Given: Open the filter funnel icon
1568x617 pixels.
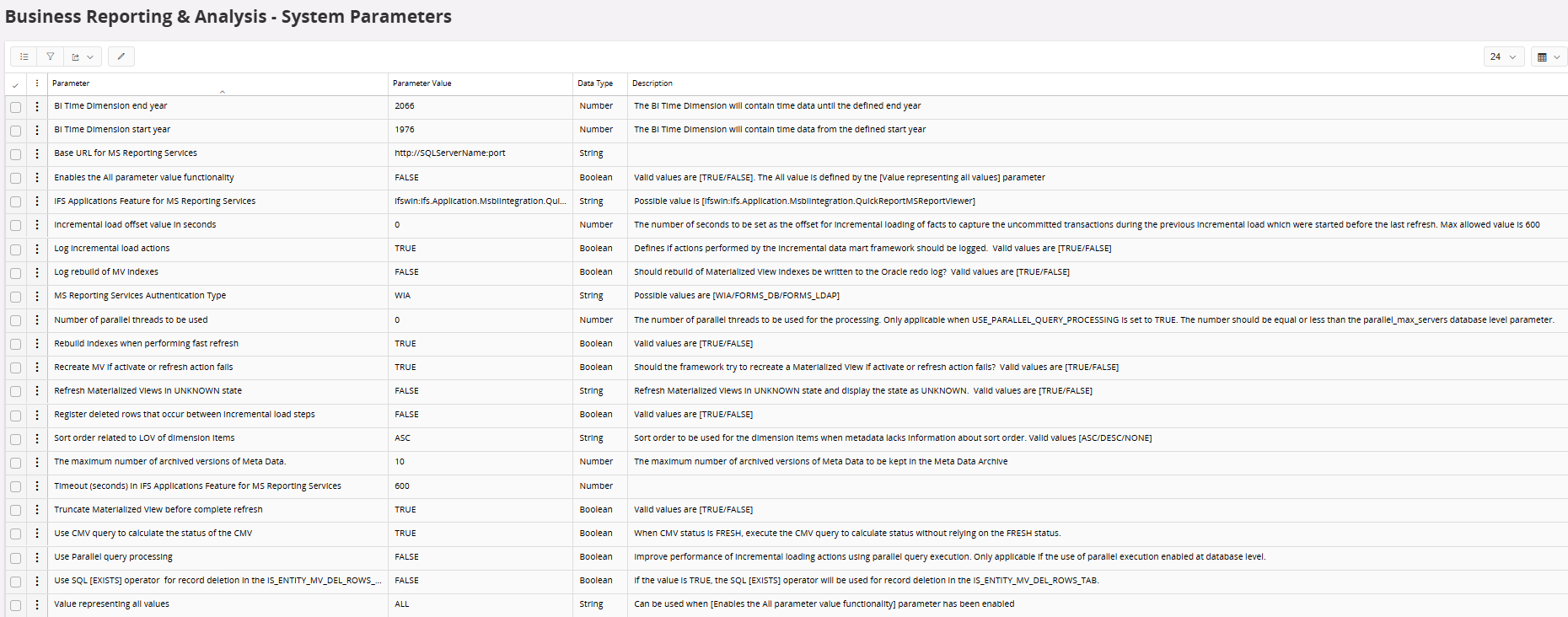Looking at the screenshot, I should (x=51, y=56).
